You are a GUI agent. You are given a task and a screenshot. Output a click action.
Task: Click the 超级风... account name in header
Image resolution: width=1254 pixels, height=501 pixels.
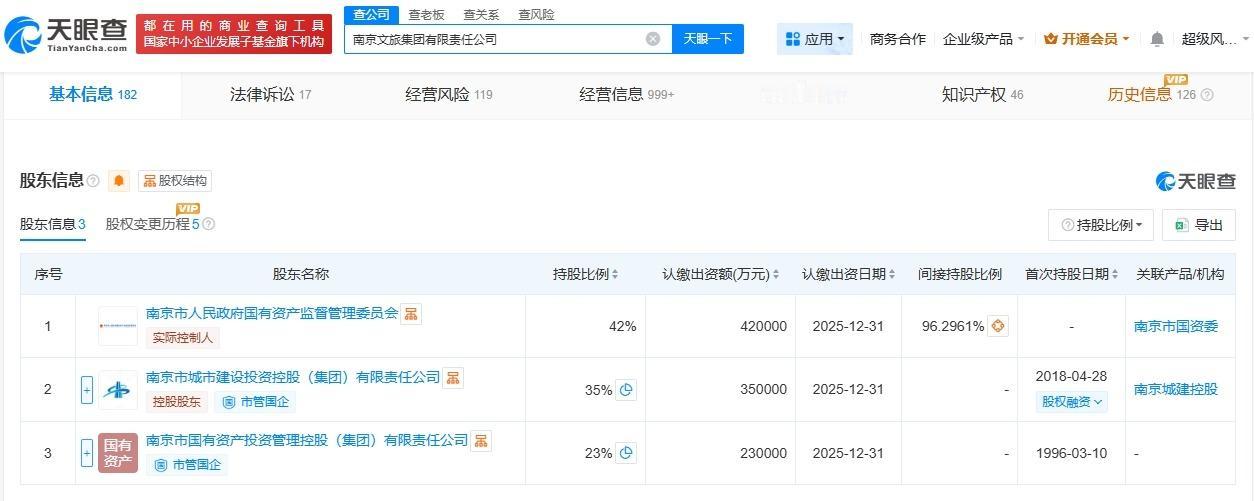point(1209,39)
